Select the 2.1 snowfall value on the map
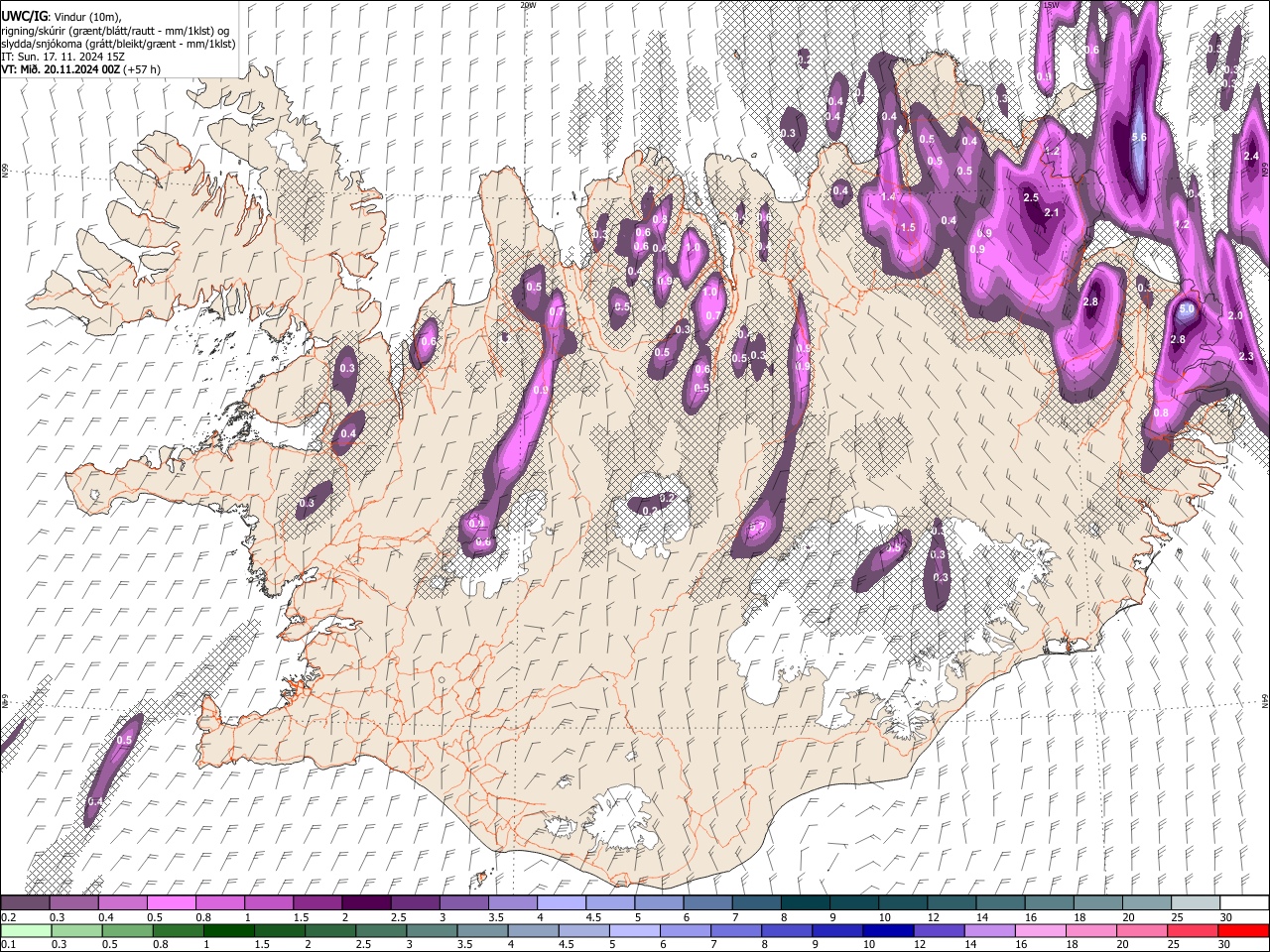This screenshot has width=1270, height=952. coord(1053,212)
